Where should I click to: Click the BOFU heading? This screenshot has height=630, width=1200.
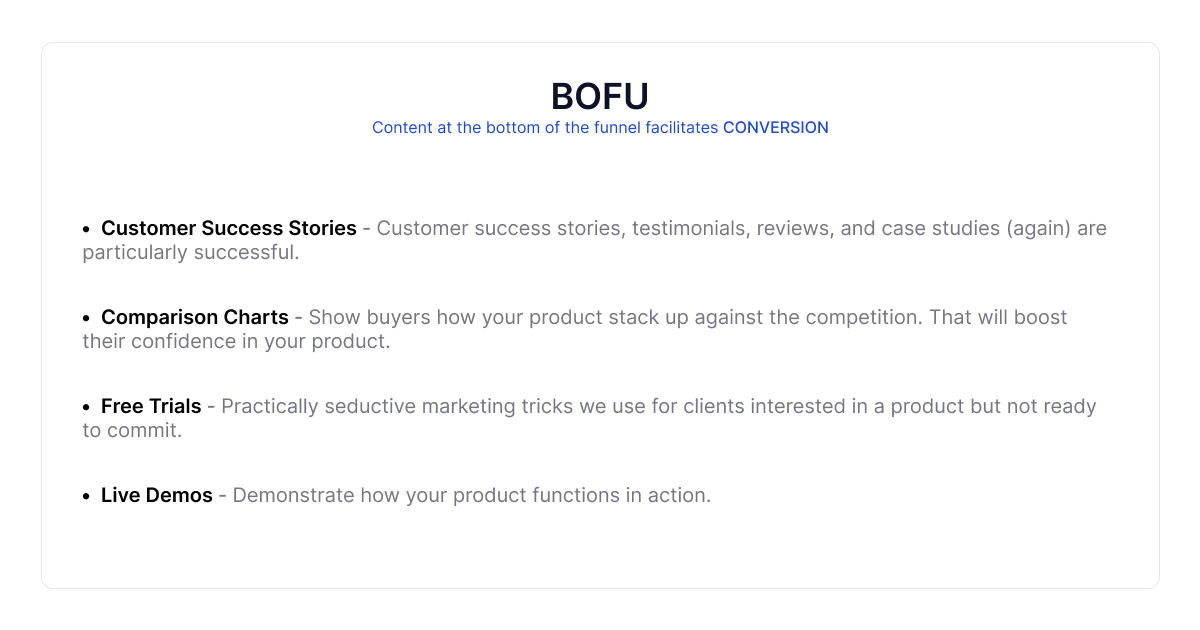point(599,96)
